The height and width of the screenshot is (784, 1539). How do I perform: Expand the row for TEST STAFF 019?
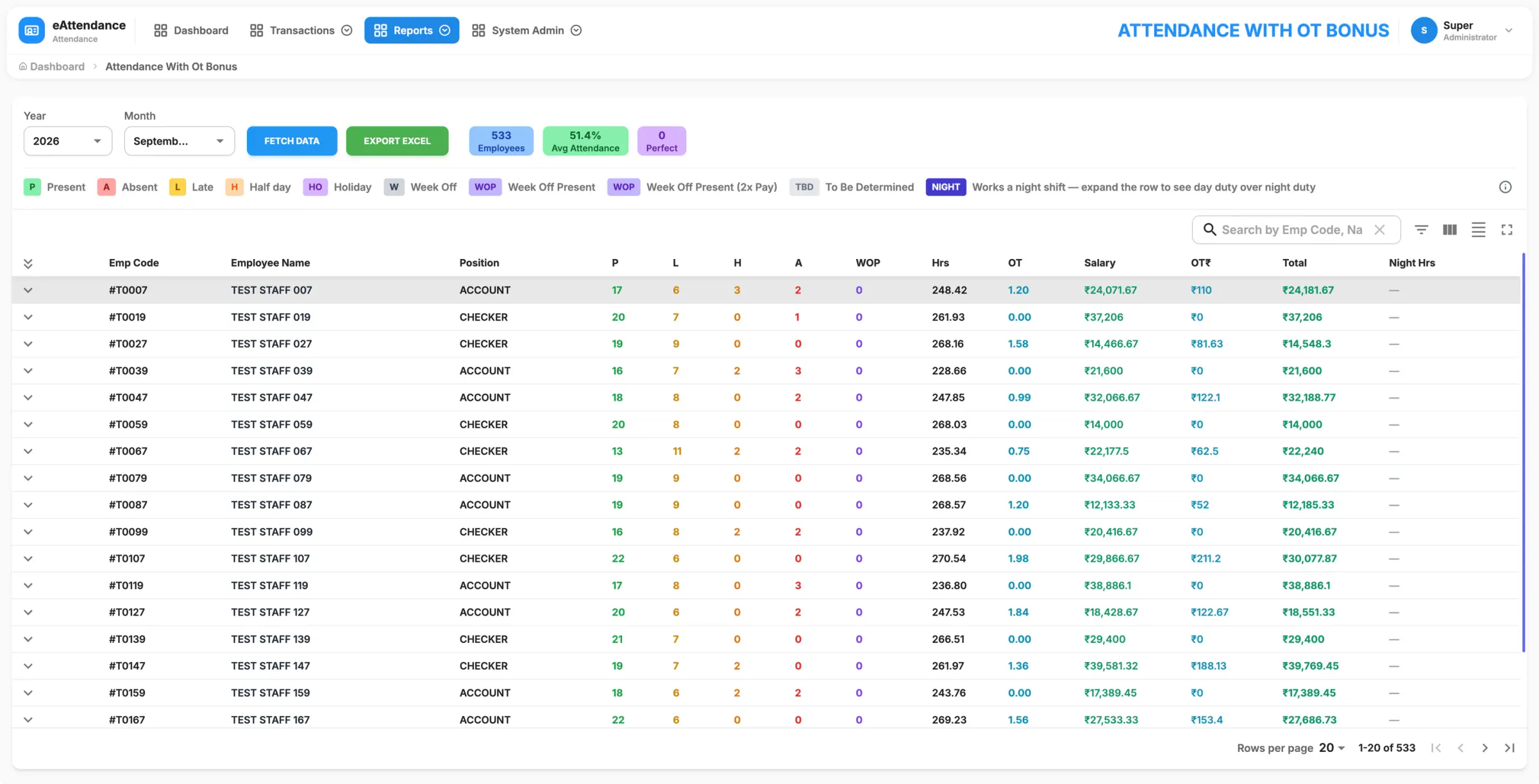pyautogui.click(x=28, y=317)
